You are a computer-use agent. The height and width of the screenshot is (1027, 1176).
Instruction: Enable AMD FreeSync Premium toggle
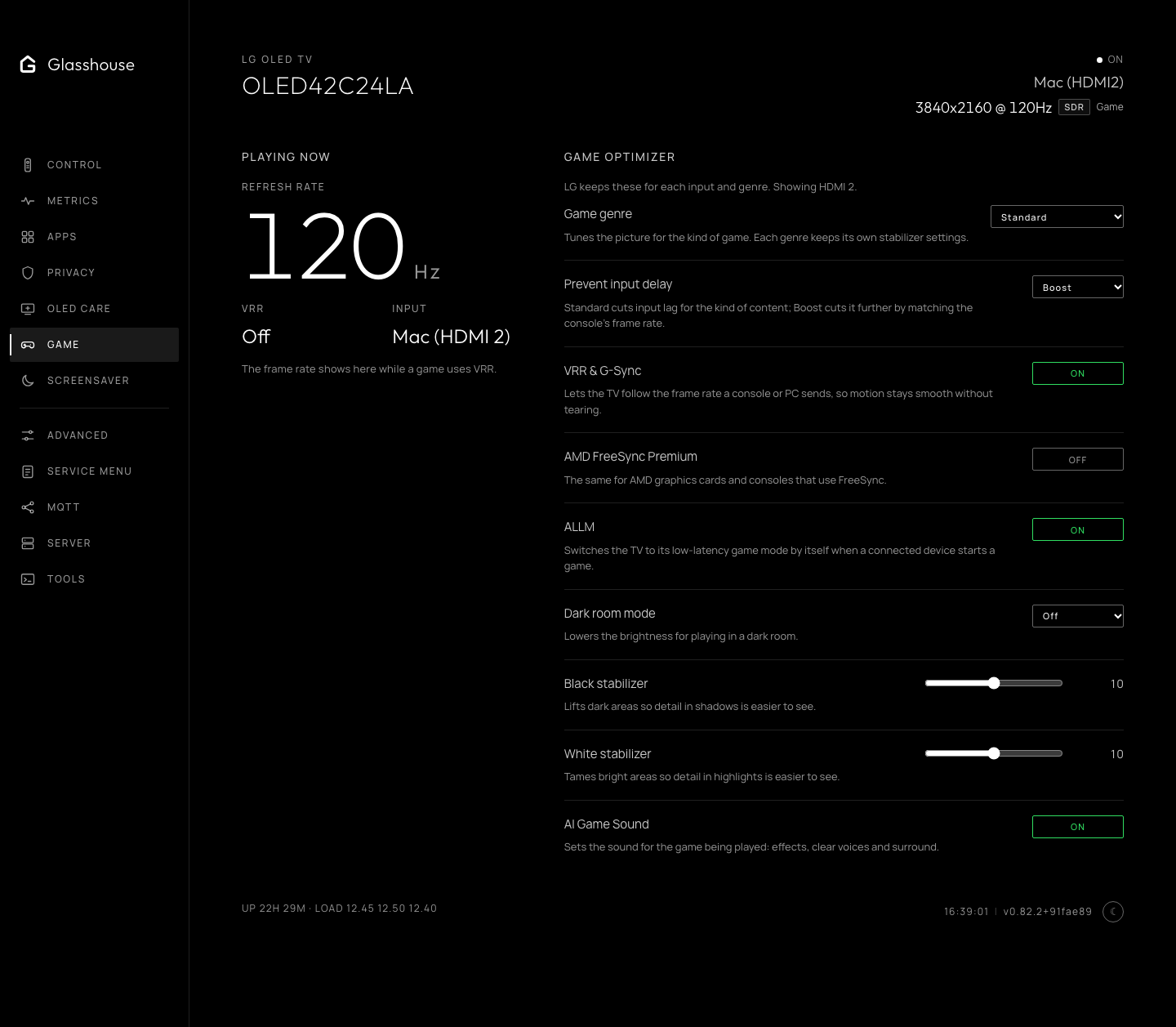tap(1078, 459)
